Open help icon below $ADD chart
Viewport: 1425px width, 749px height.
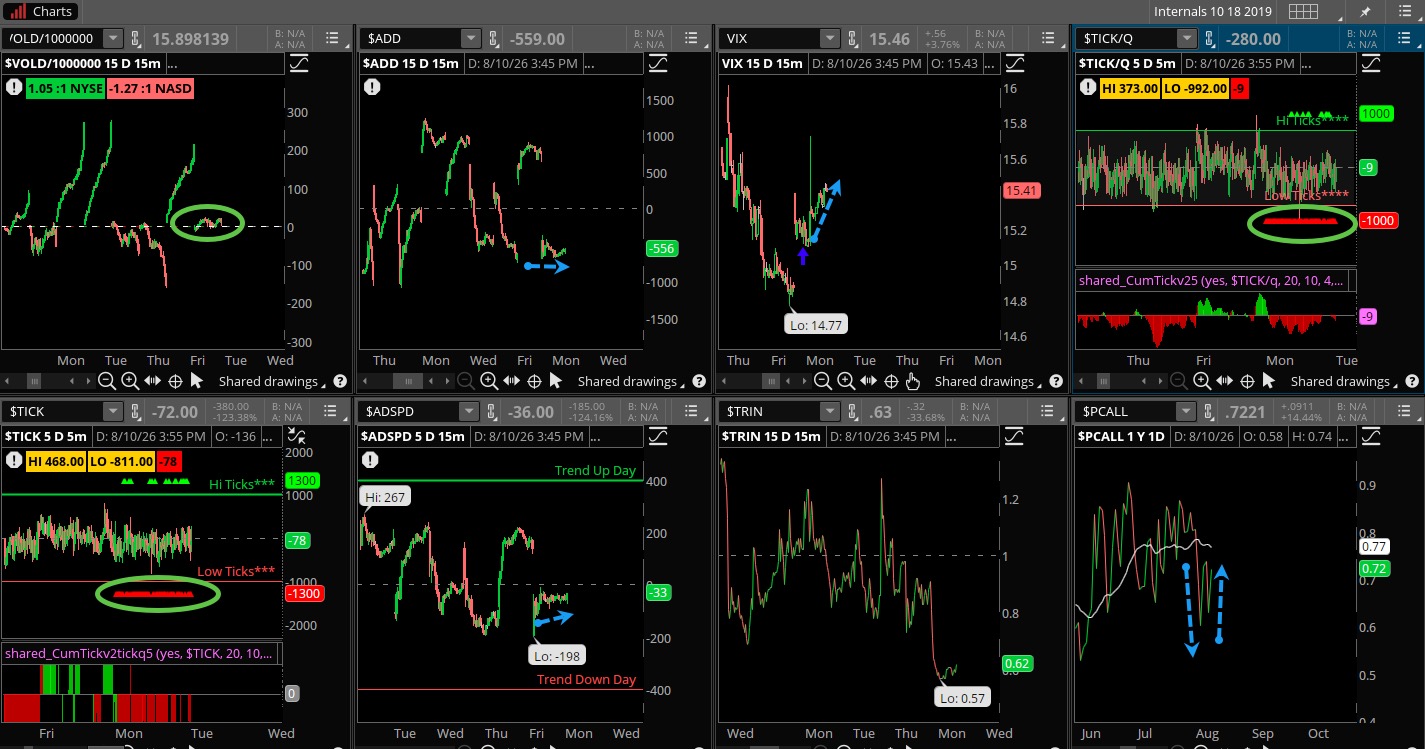point(699,381)
